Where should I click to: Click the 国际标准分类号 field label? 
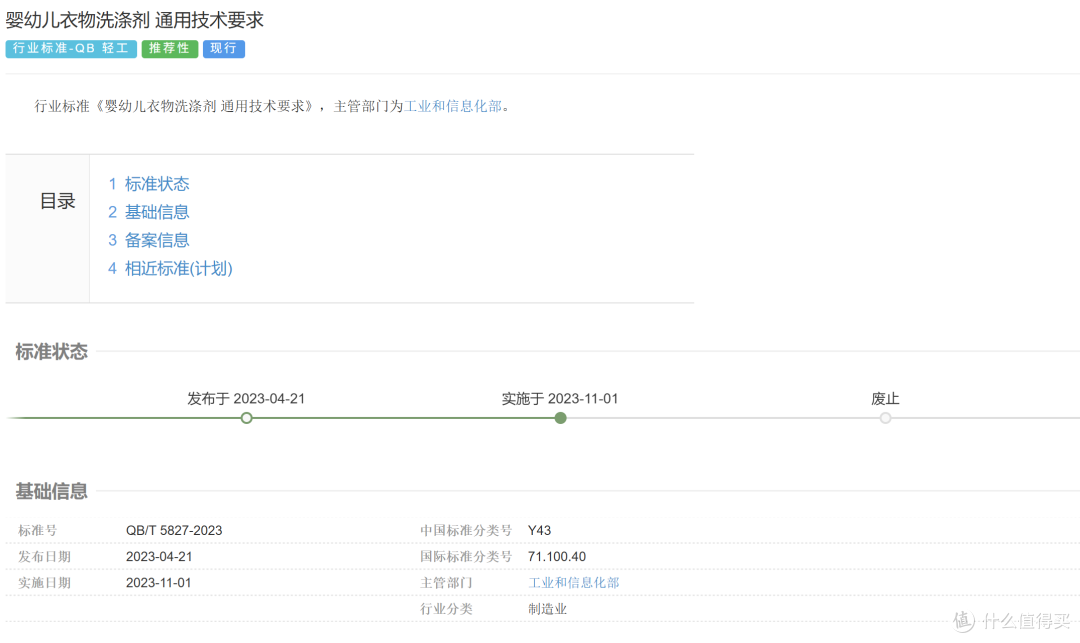(466, 557)
